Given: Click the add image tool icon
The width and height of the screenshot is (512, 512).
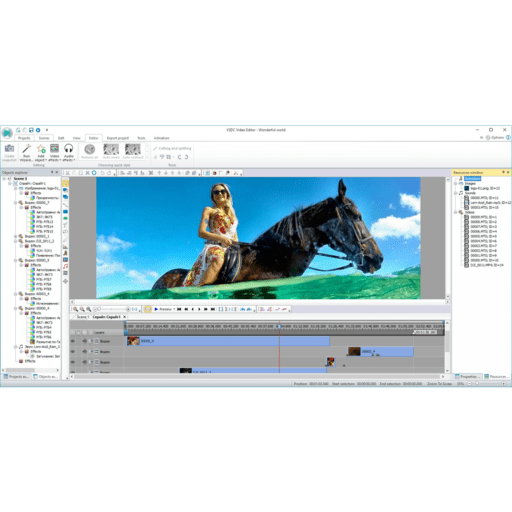Looking at the screenshot, I should click(66, 260).
